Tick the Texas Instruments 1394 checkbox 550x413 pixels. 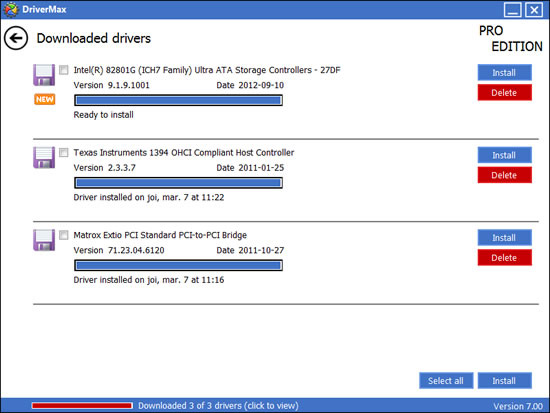point(63,152)
